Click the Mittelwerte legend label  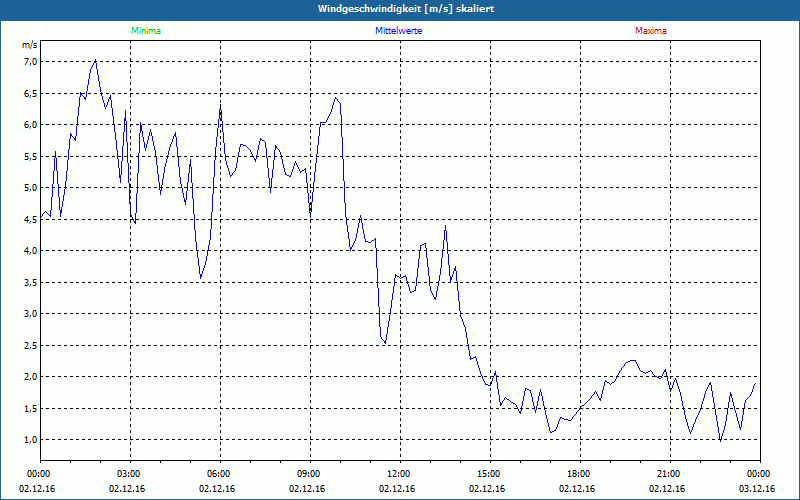[x=398, y=31]
